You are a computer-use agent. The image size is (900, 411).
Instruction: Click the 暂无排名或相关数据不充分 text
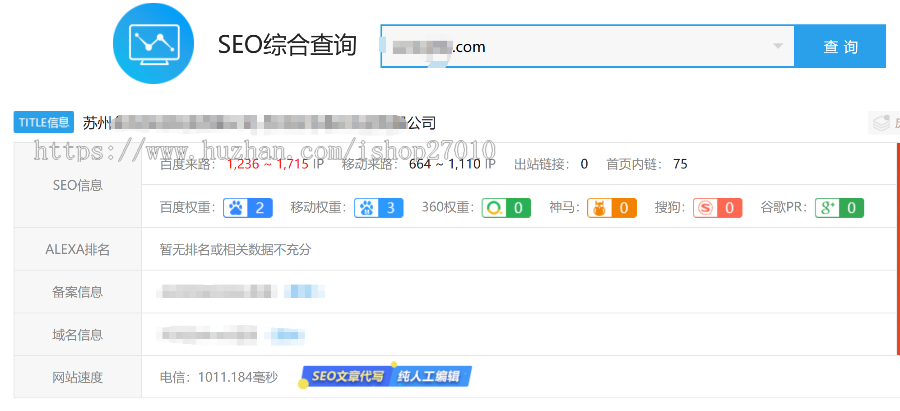coord(235,250)
